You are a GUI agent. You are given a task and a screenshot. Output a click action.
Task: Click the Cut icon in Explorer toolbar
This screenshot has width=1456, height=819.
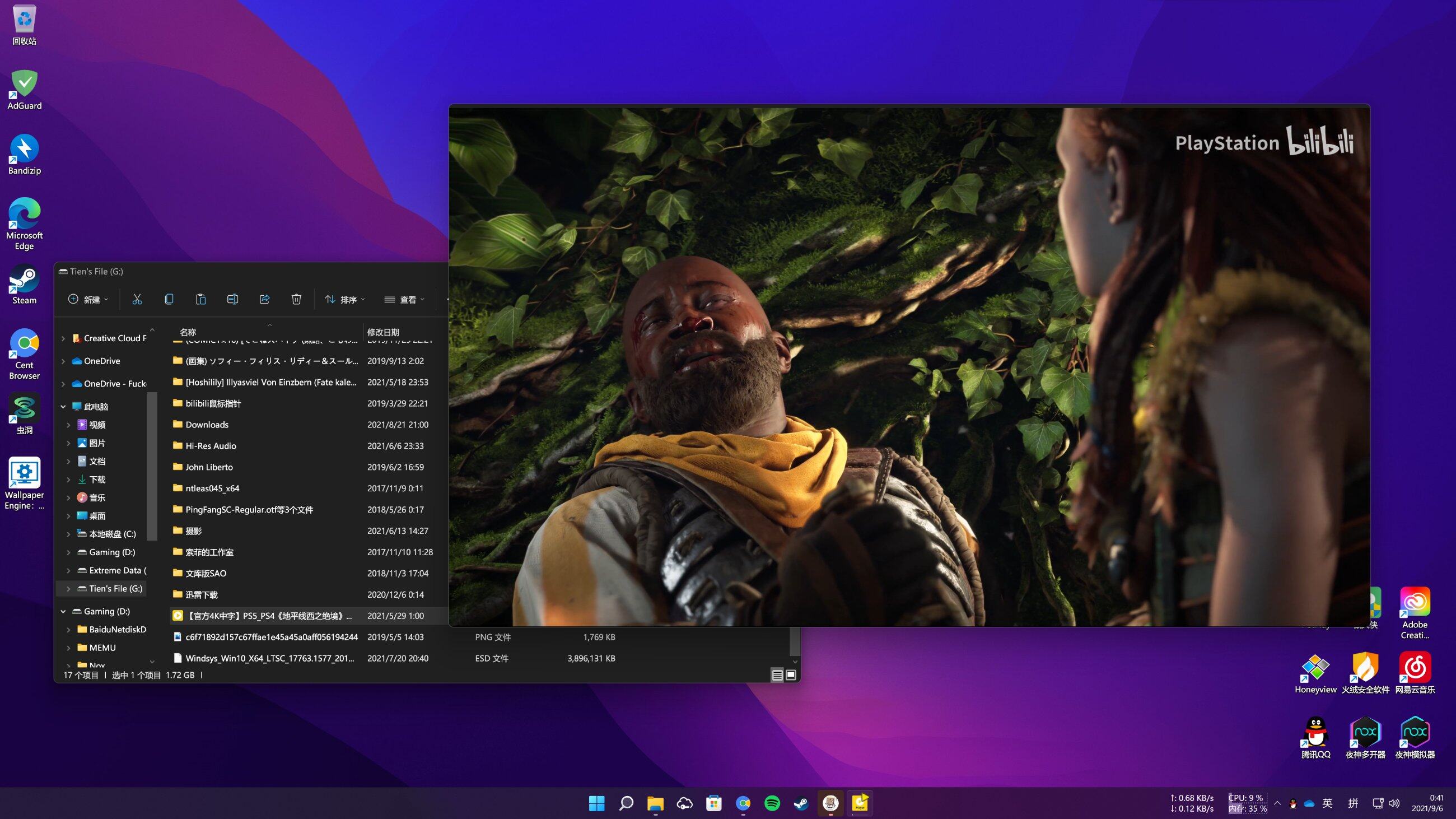tap(137, 299)
